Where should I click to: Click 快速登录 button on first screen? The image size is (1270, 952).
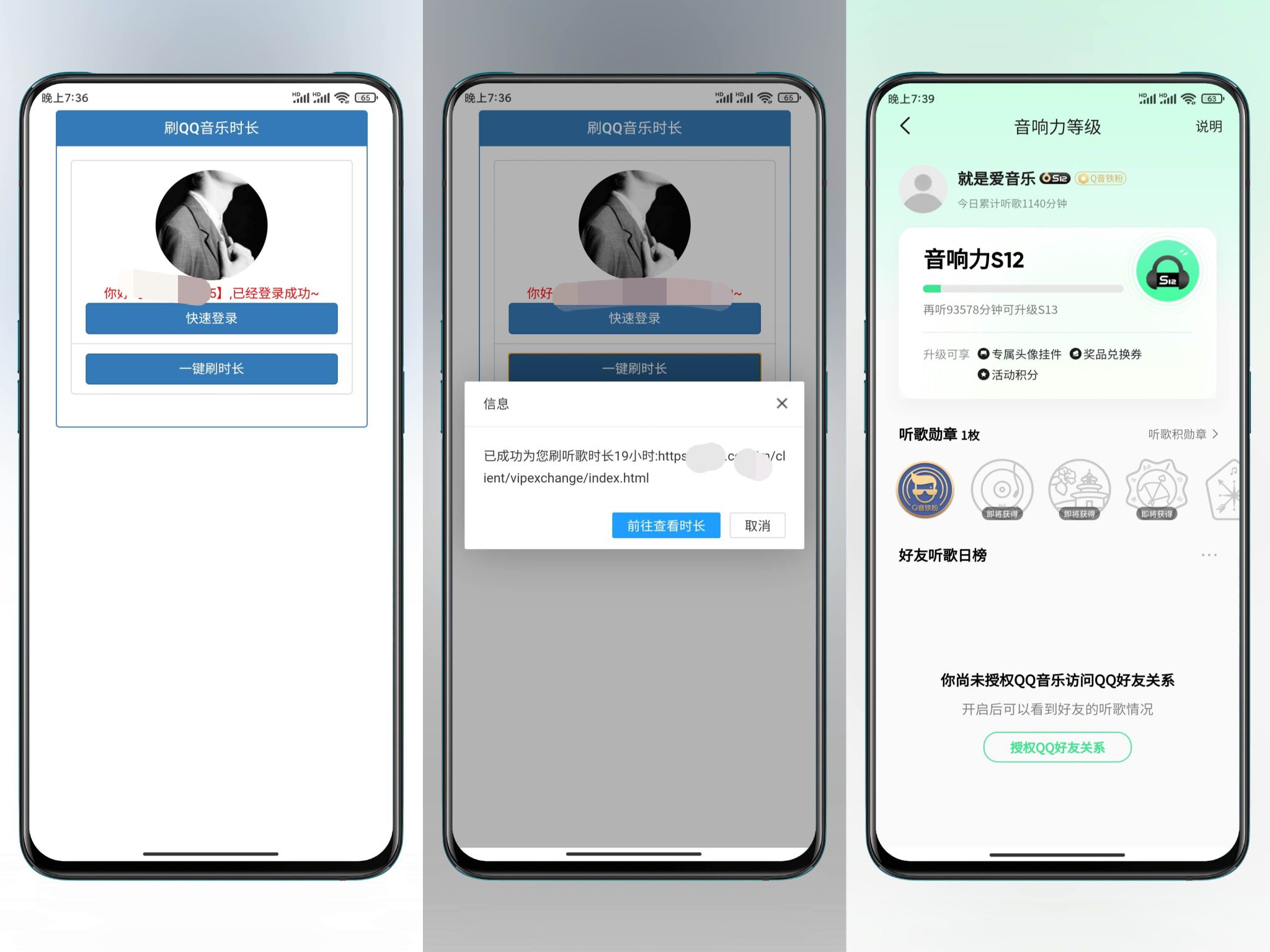[x=211, y=318]
